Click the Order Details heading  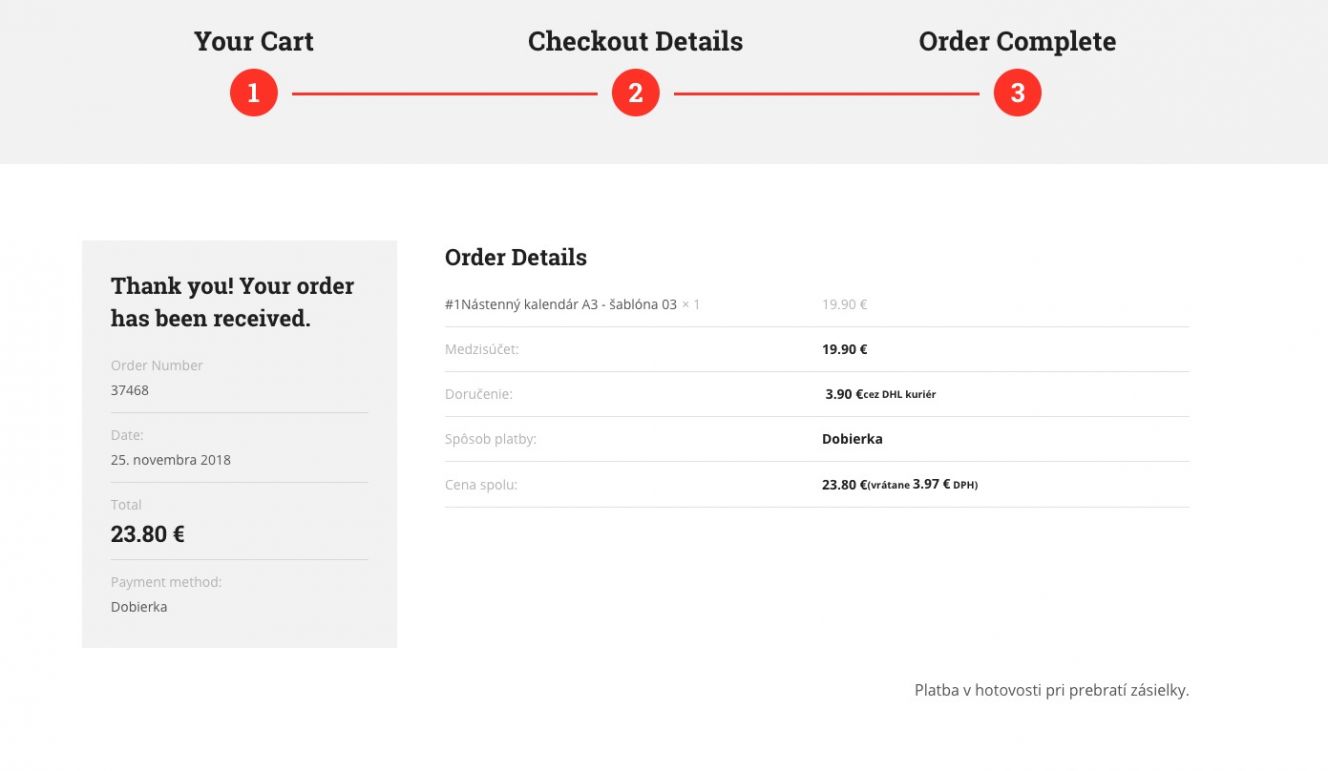[516, 257]
